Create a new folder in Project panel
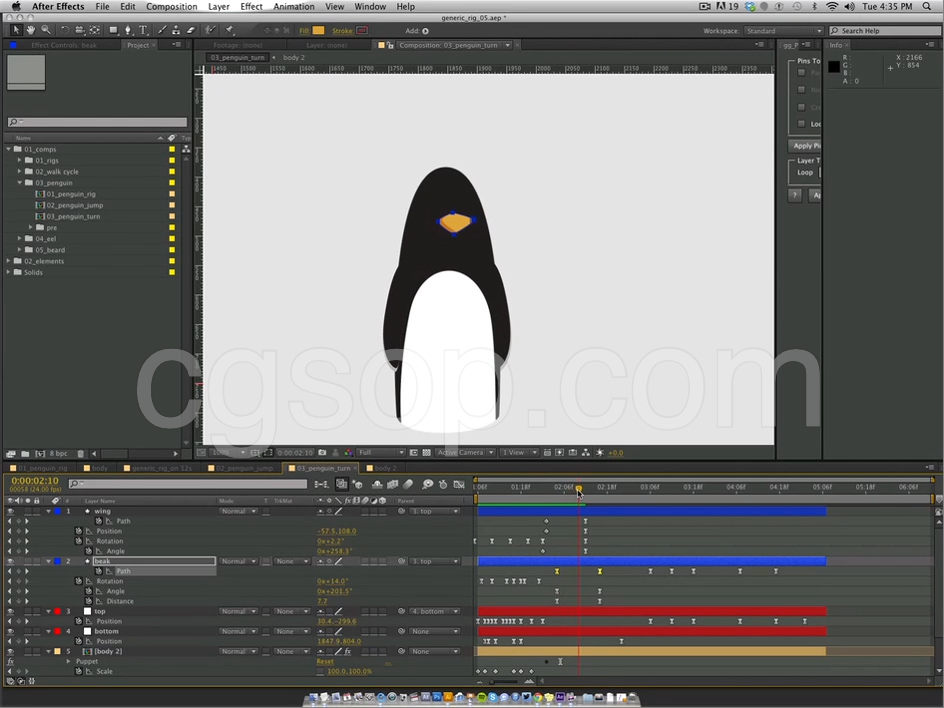Viewport: 944px width, 708px height. pos(25,453)
